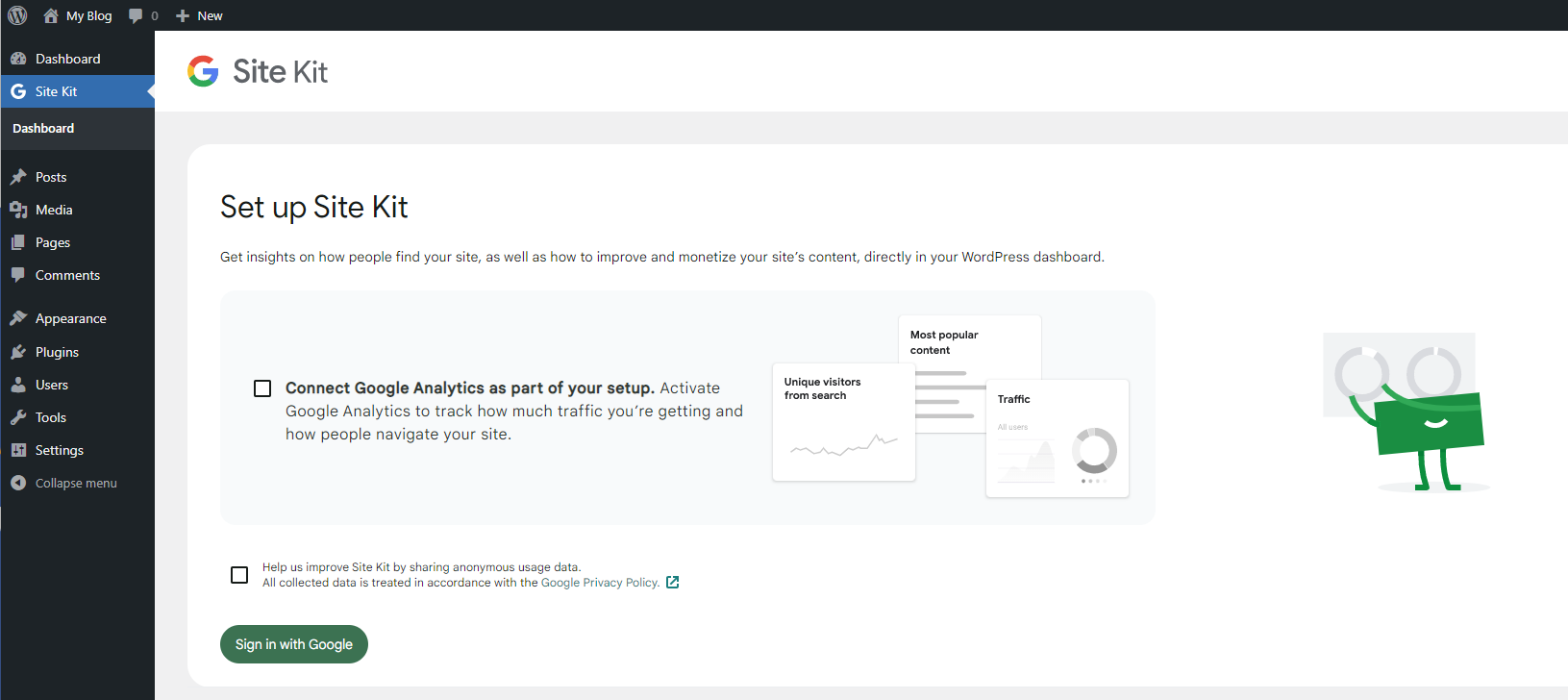Open the Plugins menu
Viewport: 1568px width, 700px height.
77,352
